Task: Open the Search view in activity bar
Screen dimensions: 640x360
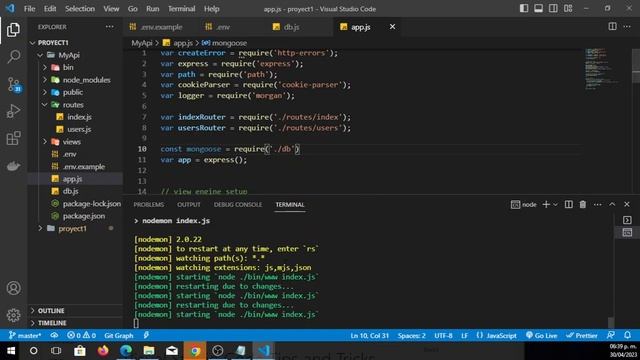Action: 13,57
